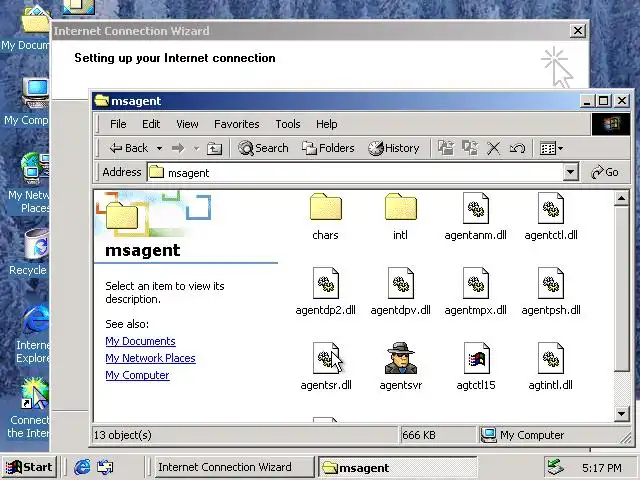
Task: Open the Tools menu
Action: click(x=288, y=124)
